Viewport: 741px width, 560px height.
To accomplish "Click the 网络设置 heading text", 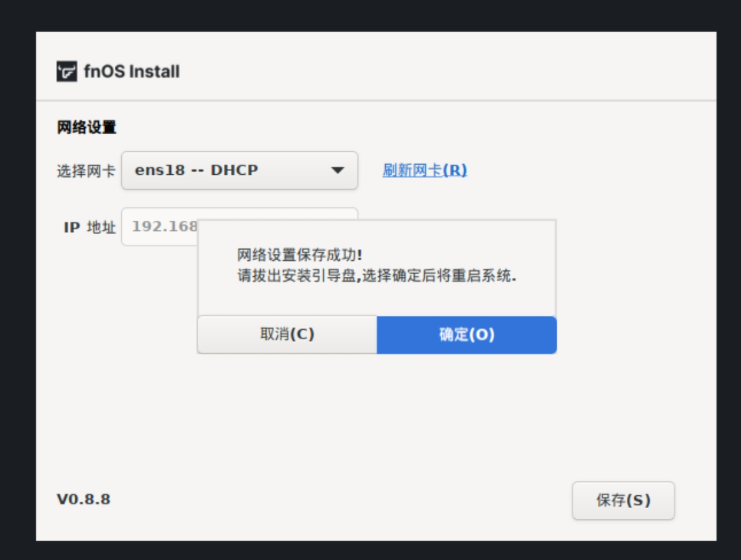I will click(x=86, y=127).
